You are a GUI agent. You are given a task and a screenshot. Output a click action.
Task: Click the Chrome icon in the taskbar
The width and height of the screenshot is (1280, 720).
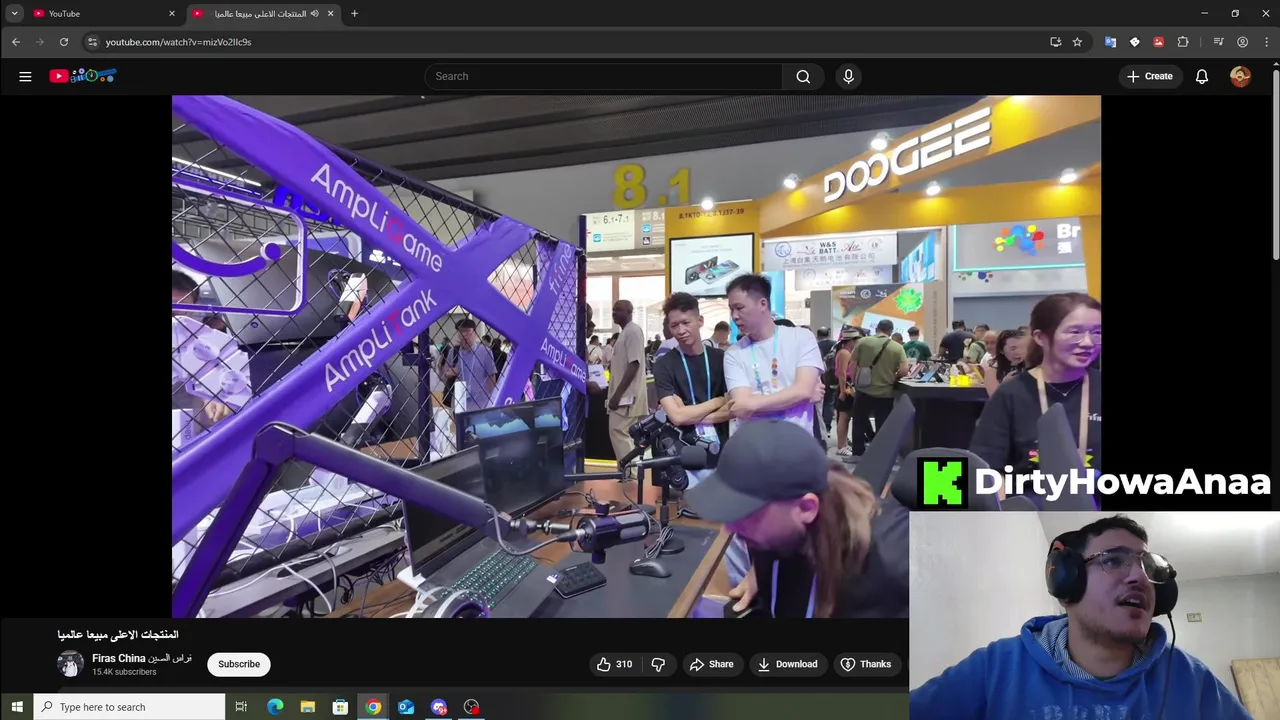point(373,707)
